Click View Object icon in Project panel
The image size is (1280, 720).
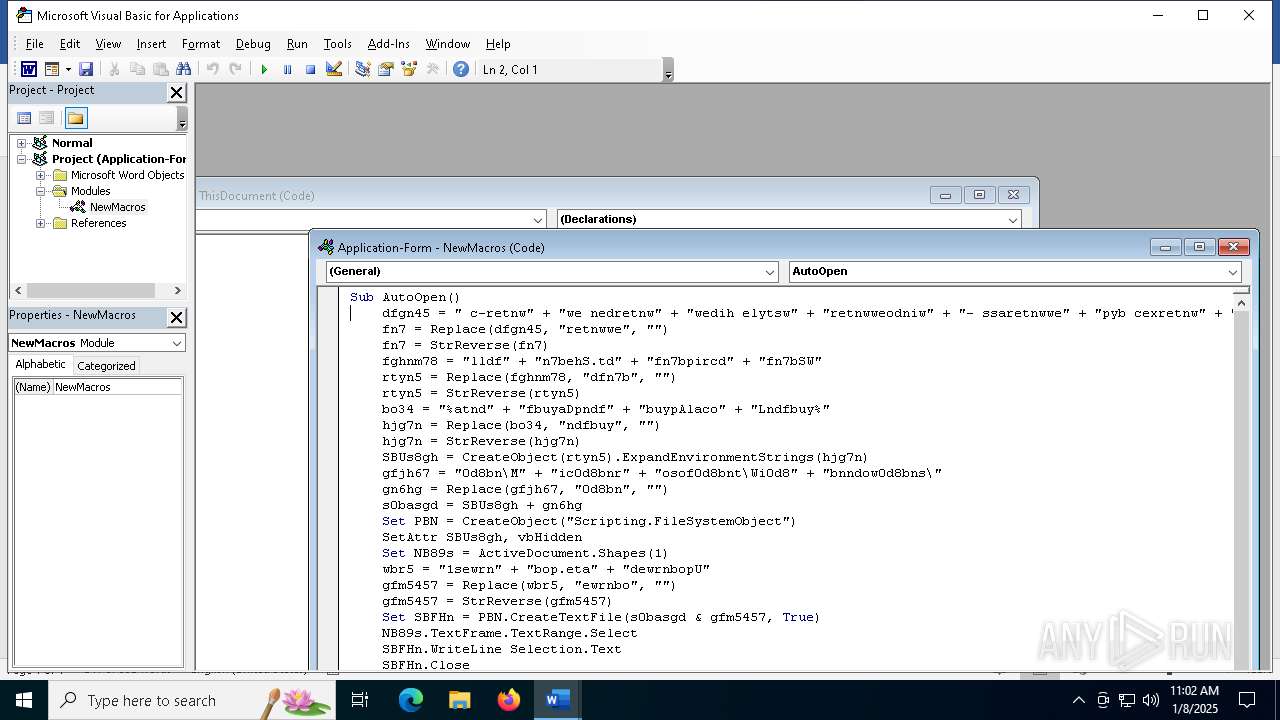click(46, 118)
